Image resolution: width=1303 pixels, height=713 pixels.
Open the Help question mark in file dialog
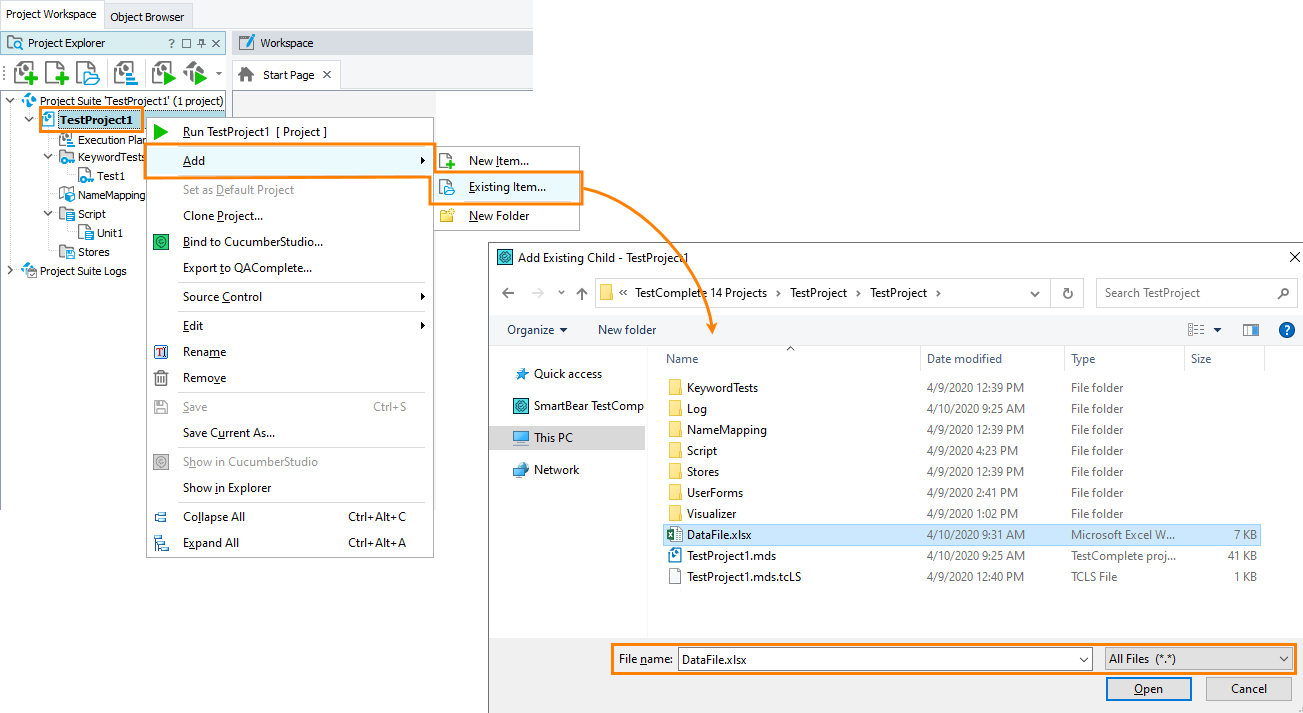pyautogui.click(x=1286, y=330)
